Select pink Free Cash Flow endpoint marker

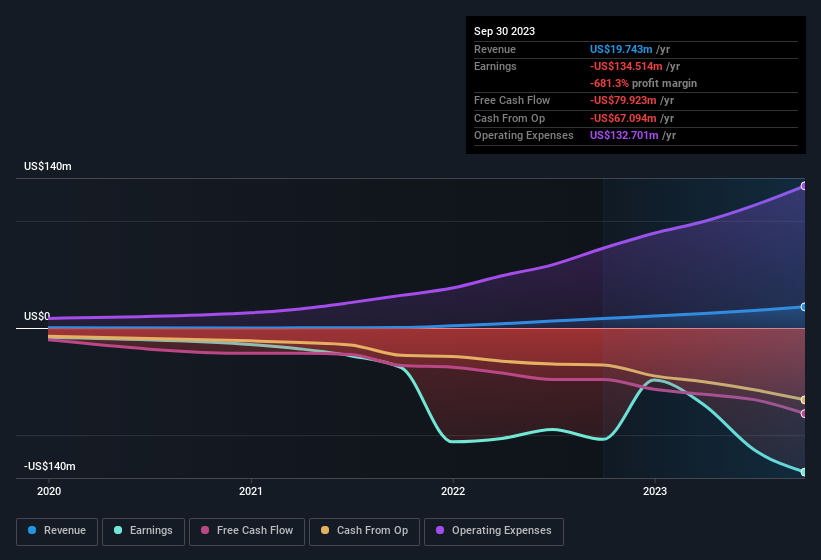click(x=804, y=413)
